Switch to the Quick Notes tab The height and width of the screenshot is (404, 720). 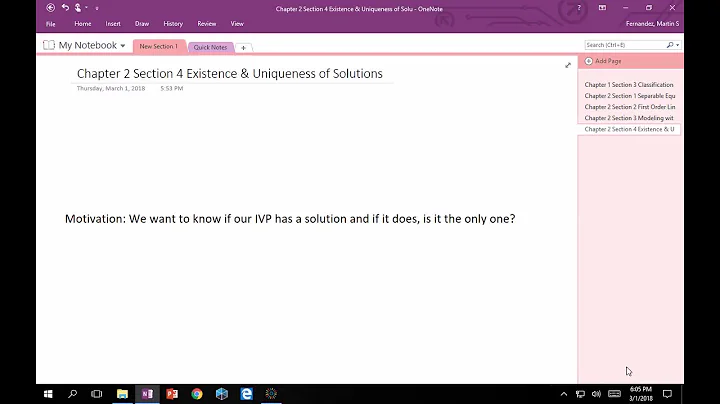point(210,47)
